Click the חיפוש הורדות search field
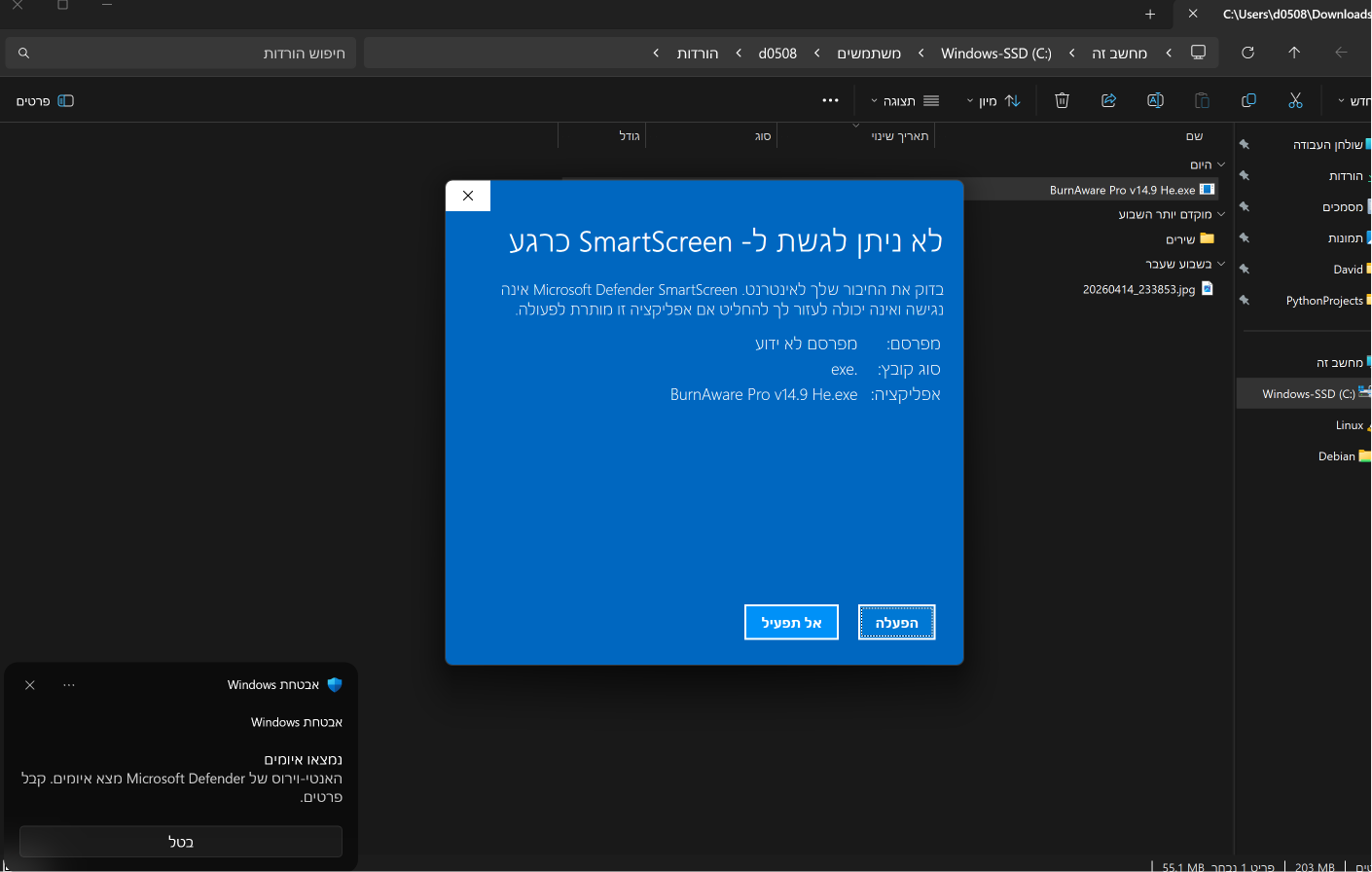The image size is (1372, 872). click(181, 53)
